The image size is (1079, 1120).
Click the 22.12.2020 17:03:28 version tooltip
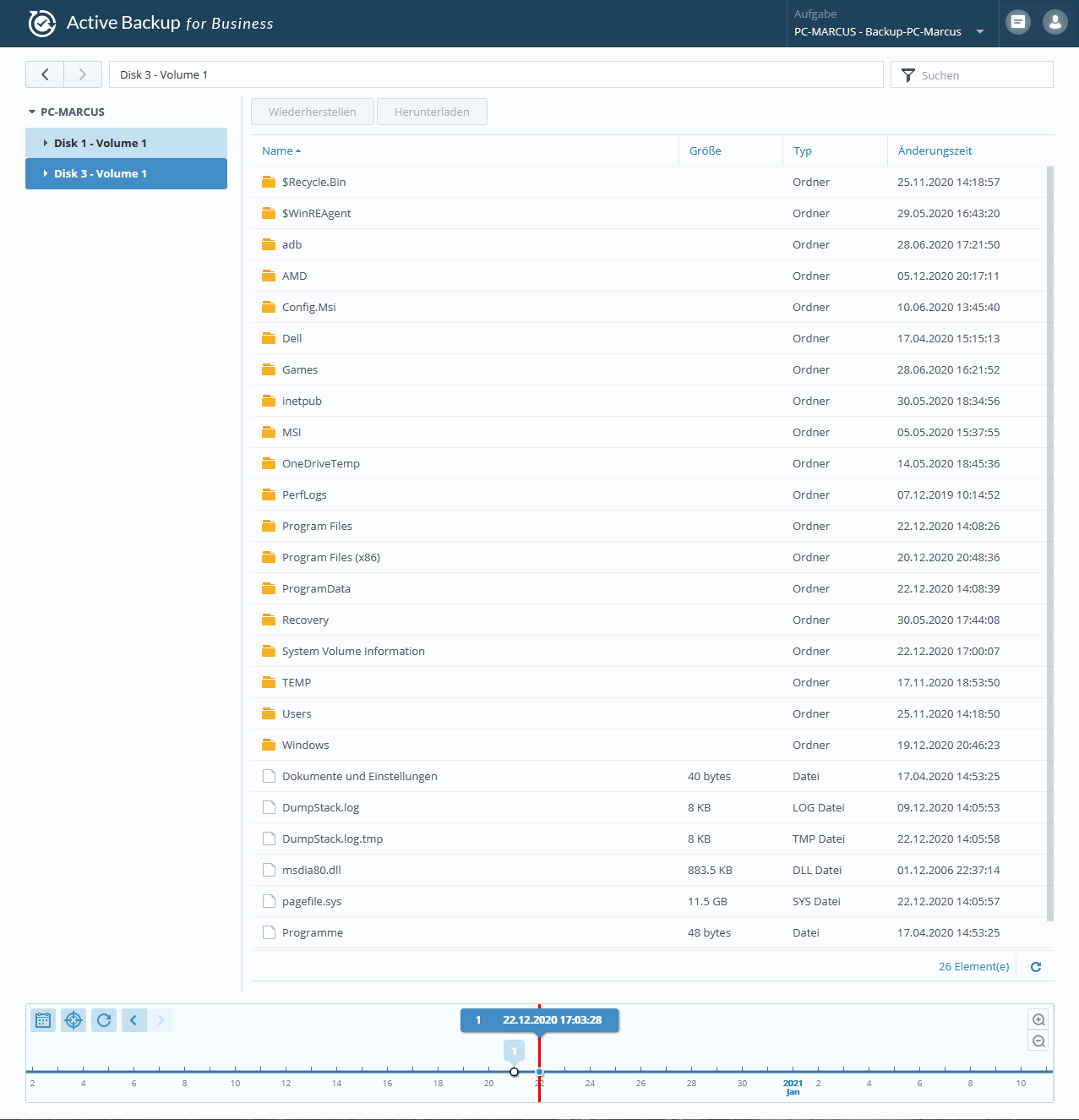pyautogui.click(x=539, y=1020)
